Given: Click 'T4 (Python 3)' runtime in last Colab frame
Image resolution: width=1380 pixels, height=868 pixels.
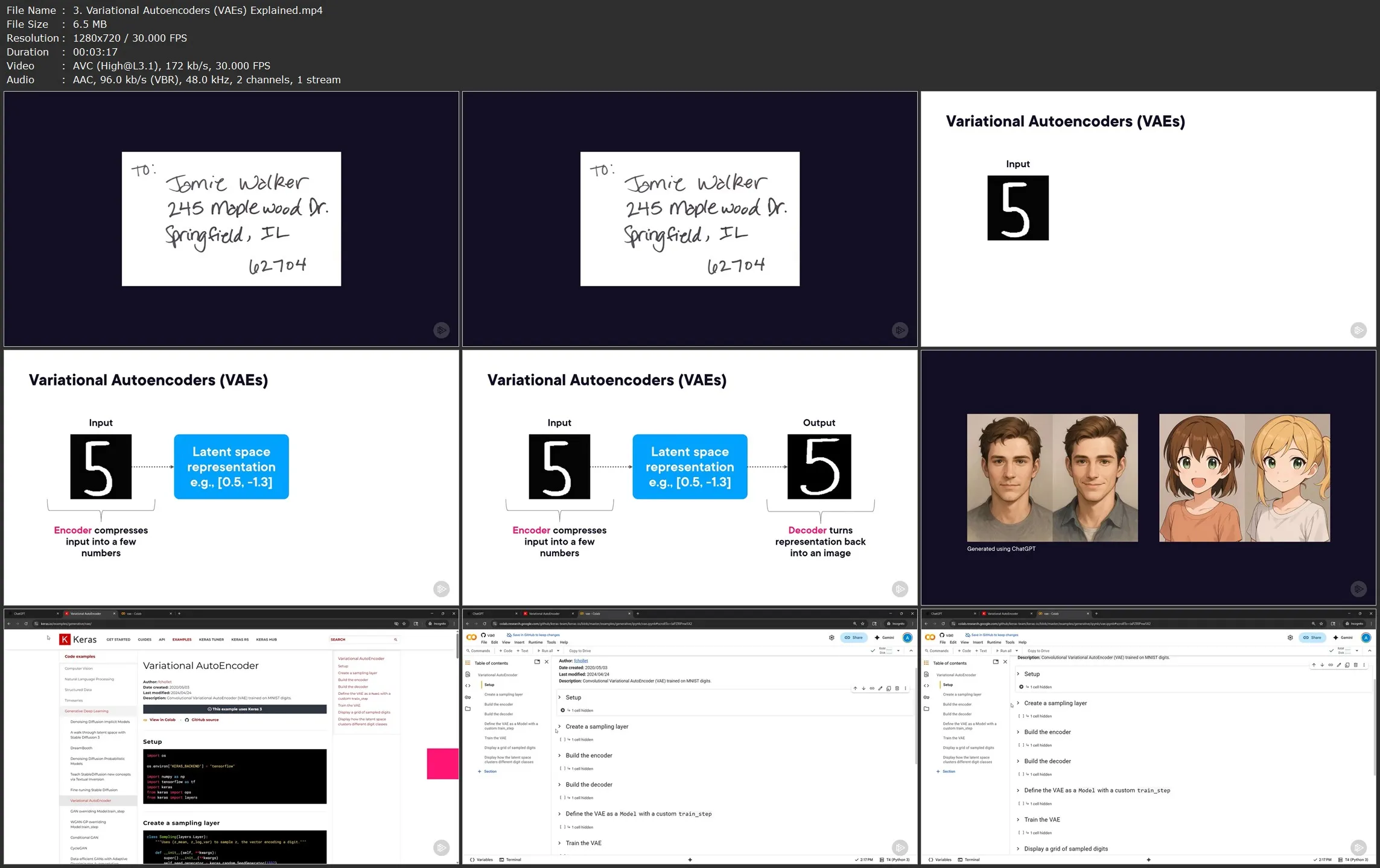Looking at the screenshot, I should tap(1353, 860).
